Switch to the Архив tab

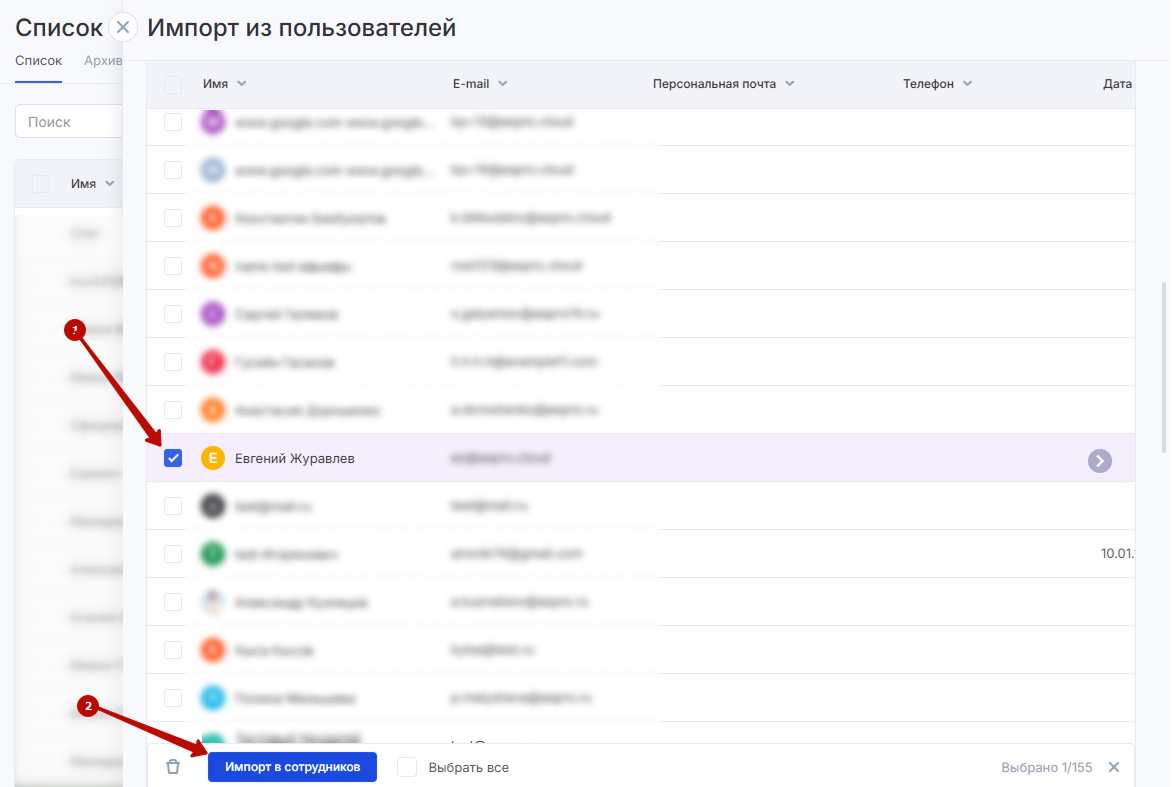click(102, 61)
